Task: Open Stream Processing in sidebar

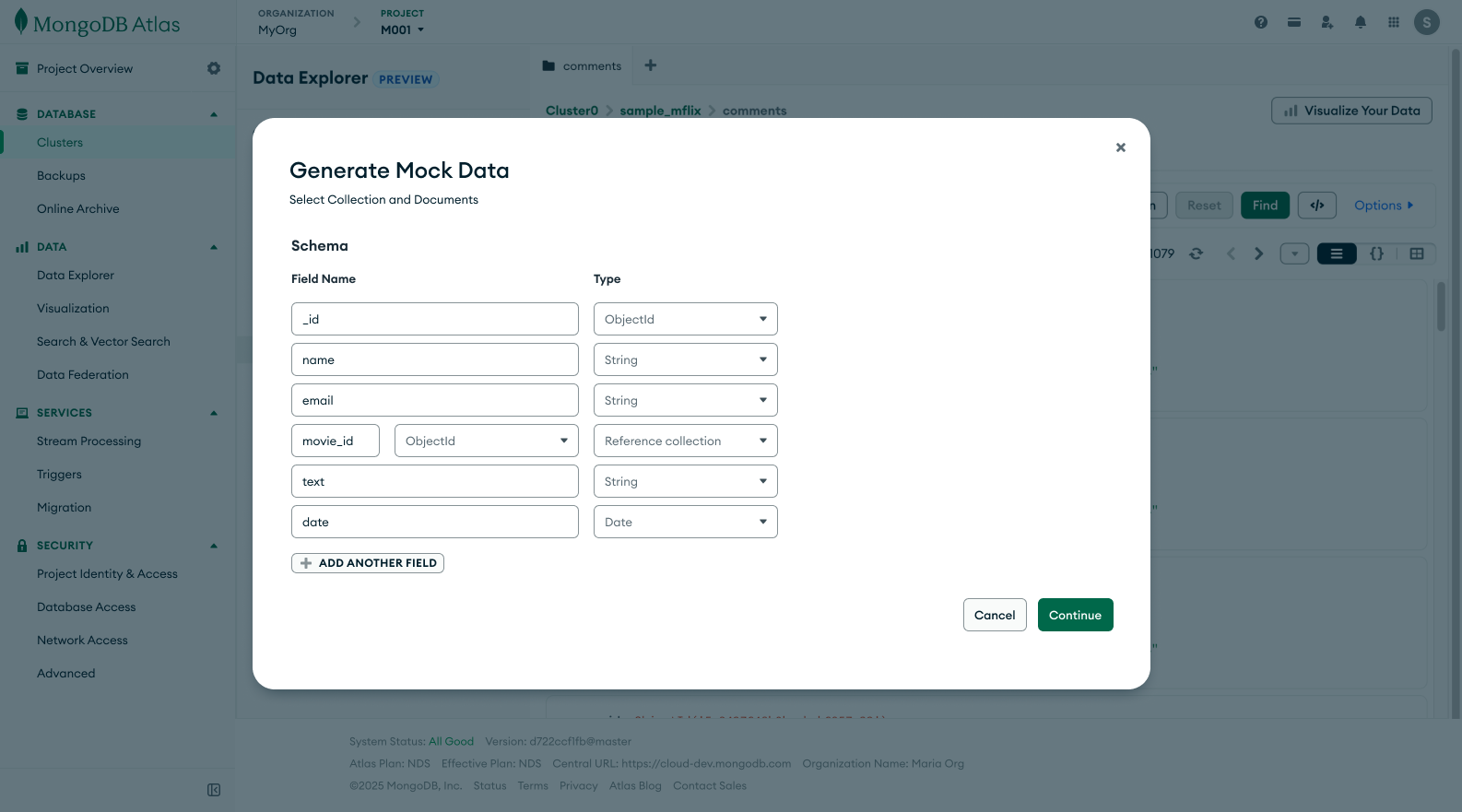Action: [88, 441]
